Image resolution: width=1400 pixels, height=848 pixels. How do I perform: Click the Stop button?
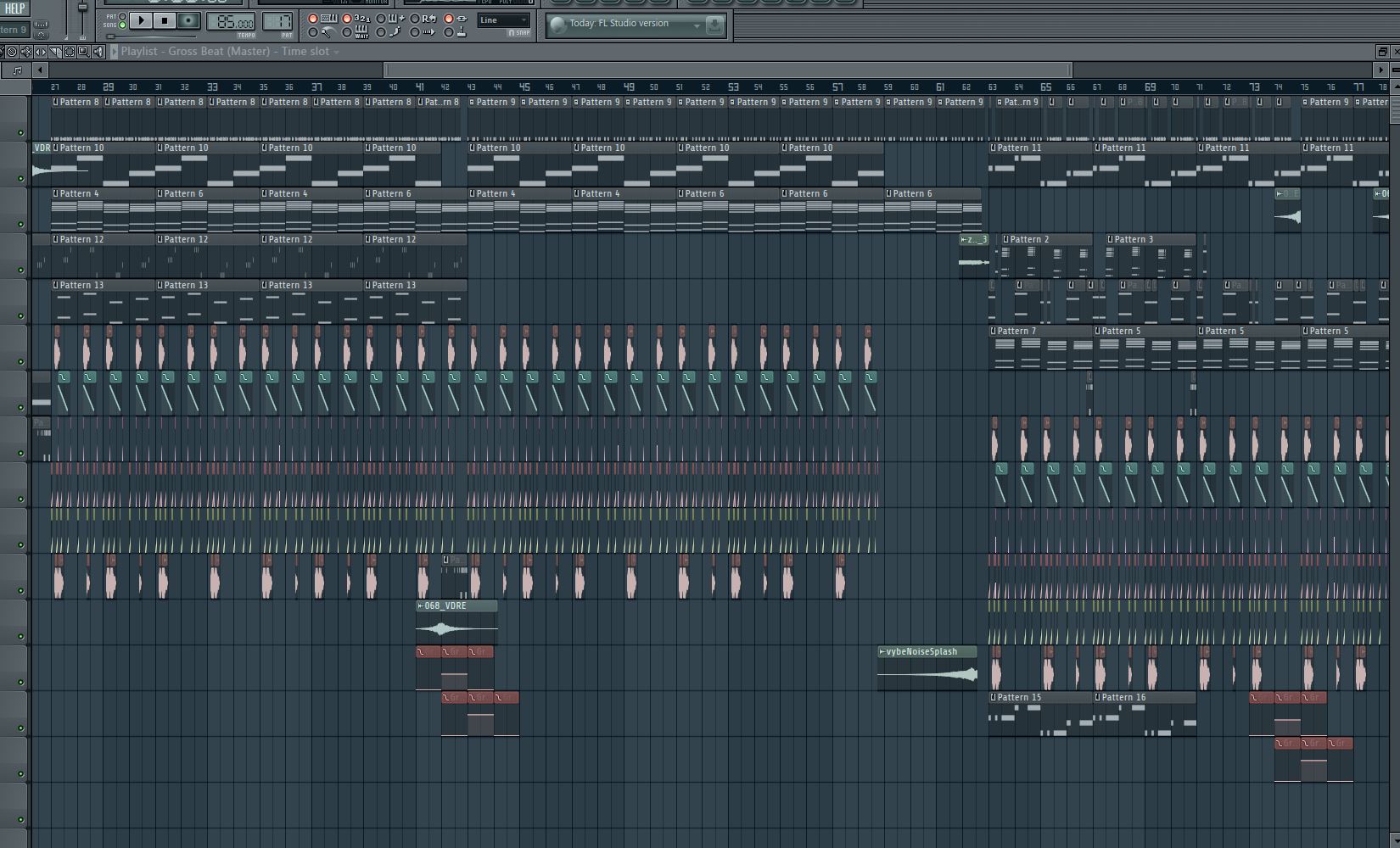pyautogui.click(x=165, y=20)
